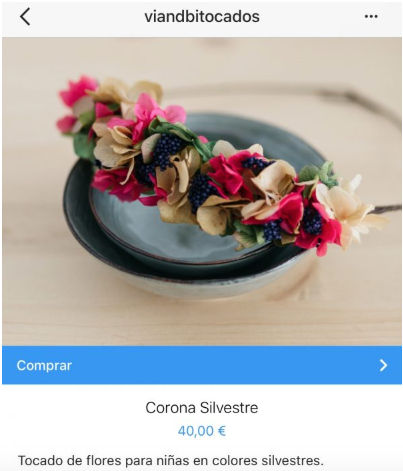Tap the viandbitocados profile name

pos(202,17)
